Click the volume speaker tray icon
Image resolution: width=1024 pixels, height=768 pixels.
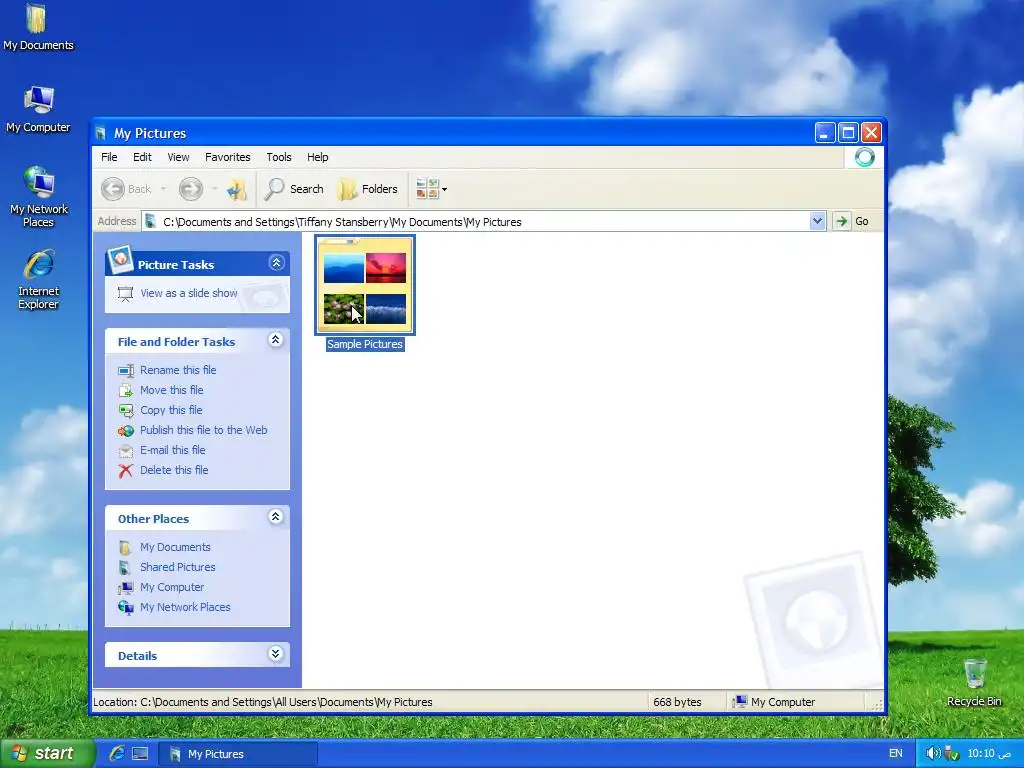(x=933, y=753)
